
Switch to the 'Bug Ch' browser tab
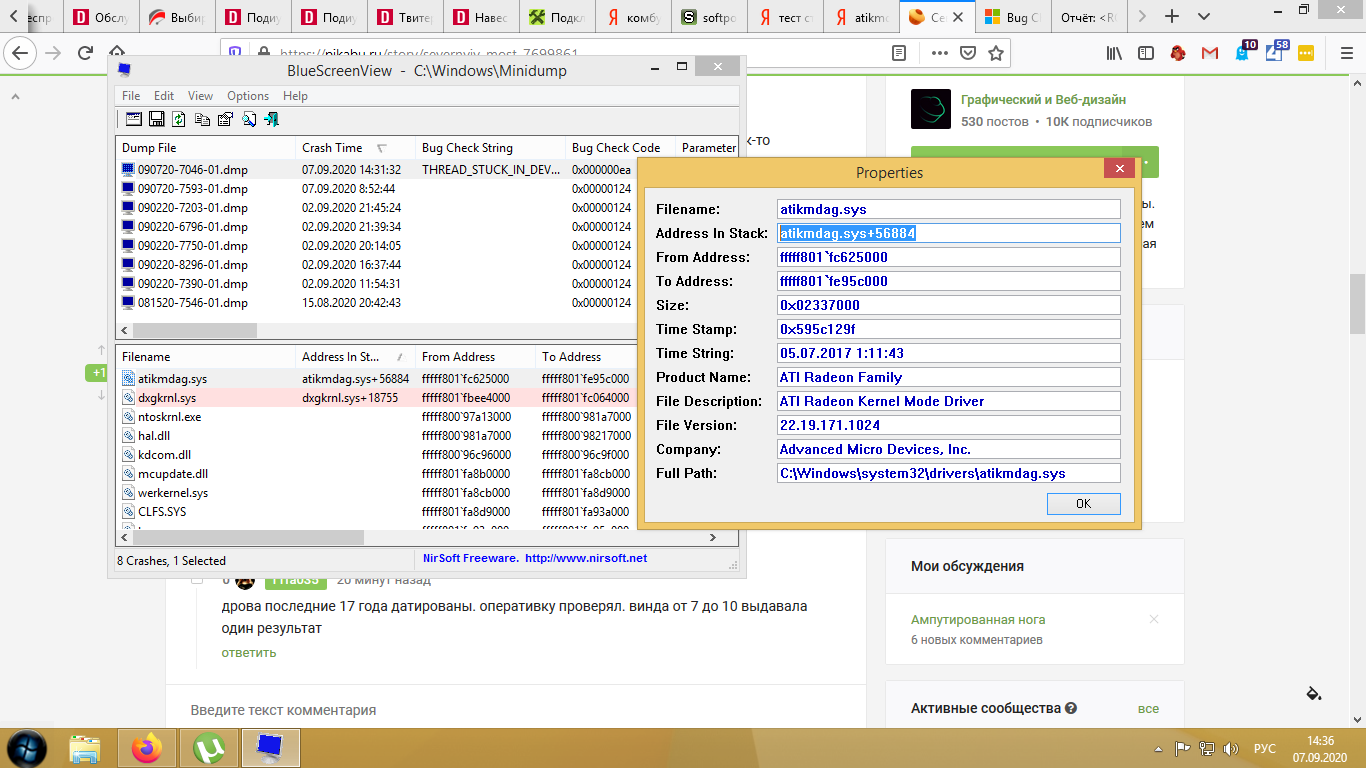pos(1011,17)
